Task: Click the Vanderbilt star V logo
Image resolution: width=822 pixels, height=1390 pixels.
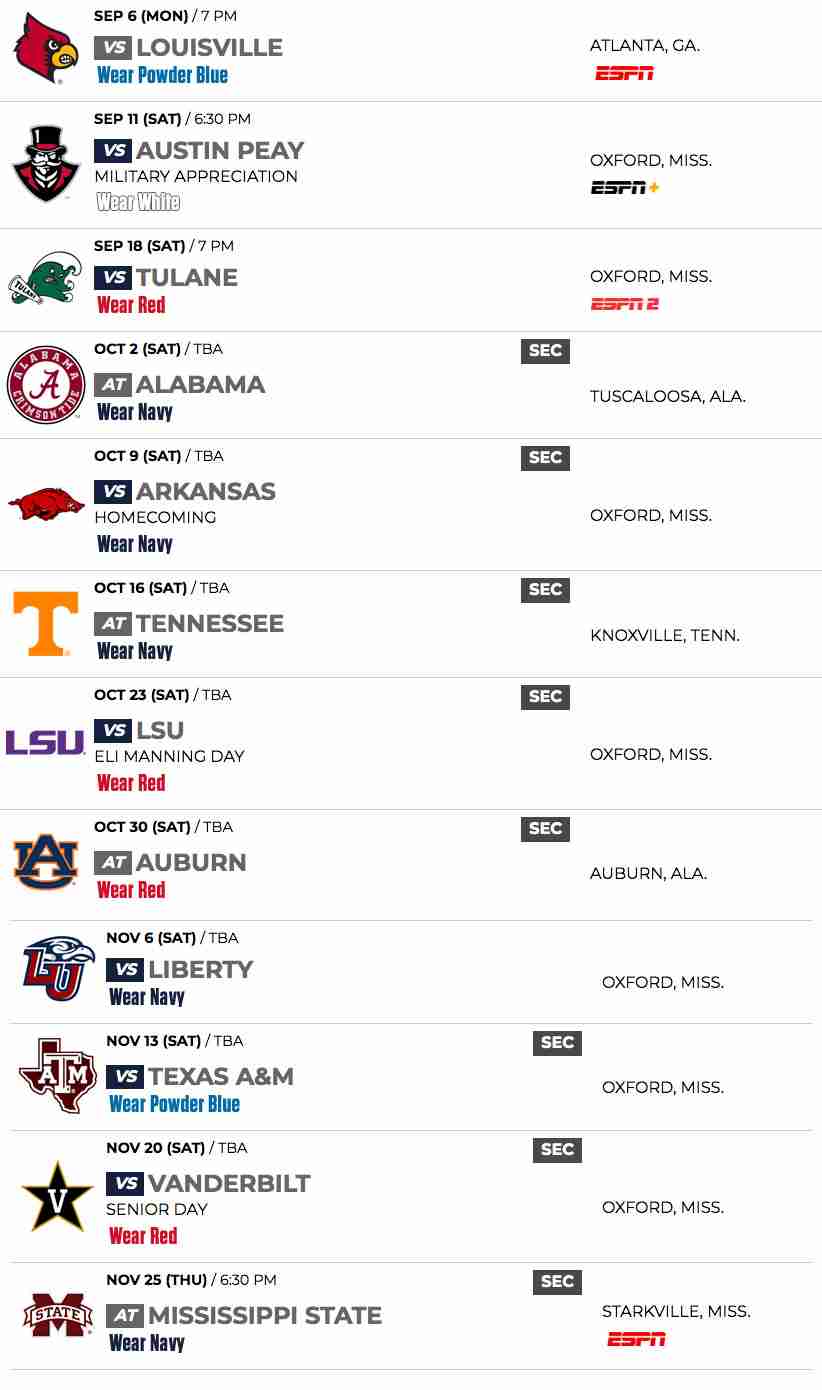Action: click(58, 1195)
